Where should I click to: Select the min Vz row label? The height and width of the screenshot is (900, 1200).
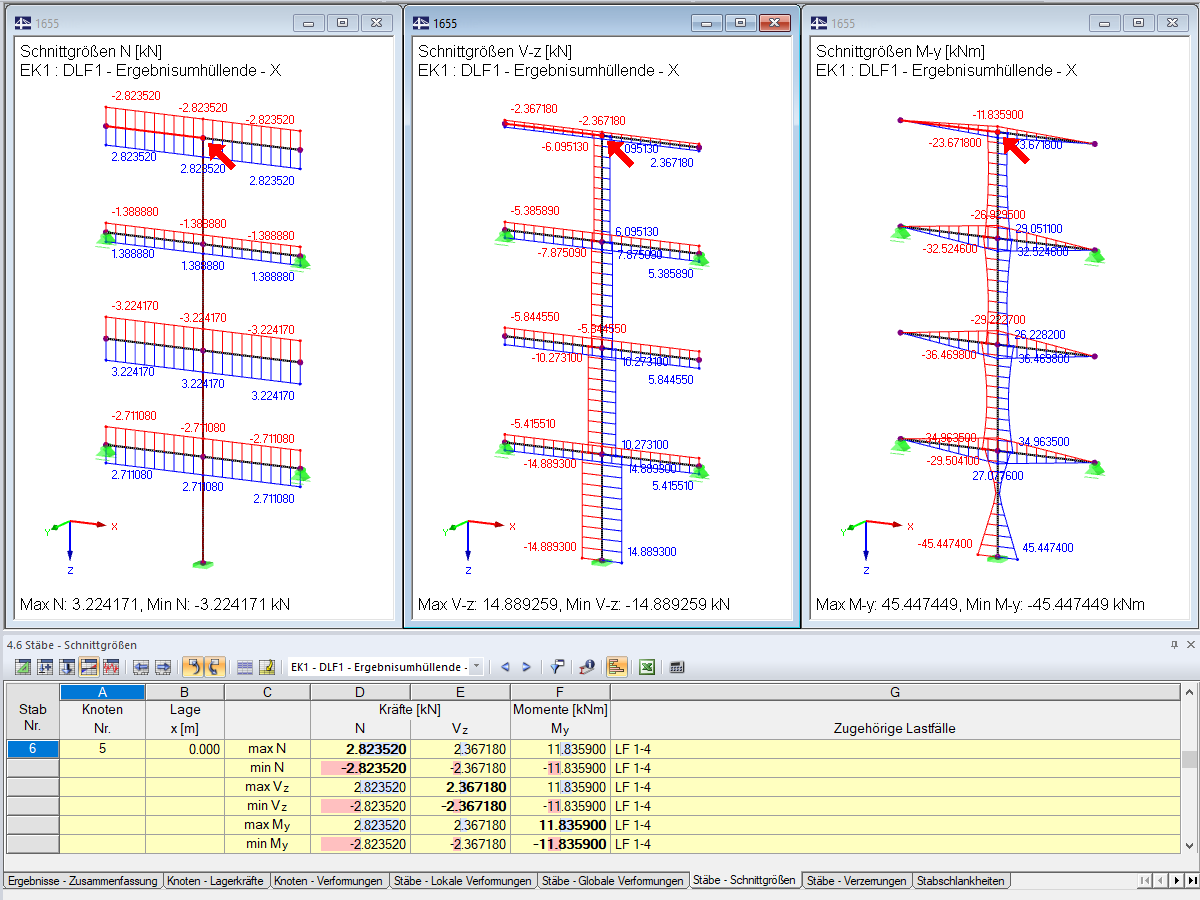pyautogui.click(x=267, y=805)
